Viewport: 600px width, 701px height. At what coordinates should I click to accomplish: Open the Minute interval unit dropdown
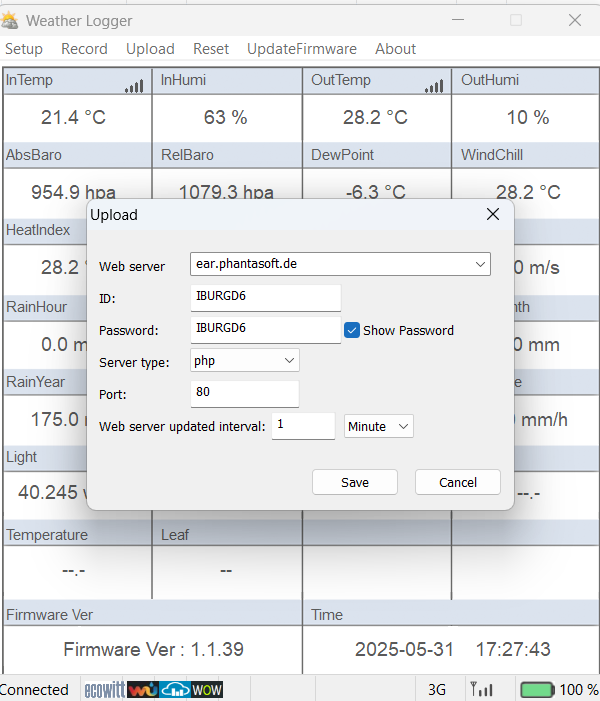point(403,426)
